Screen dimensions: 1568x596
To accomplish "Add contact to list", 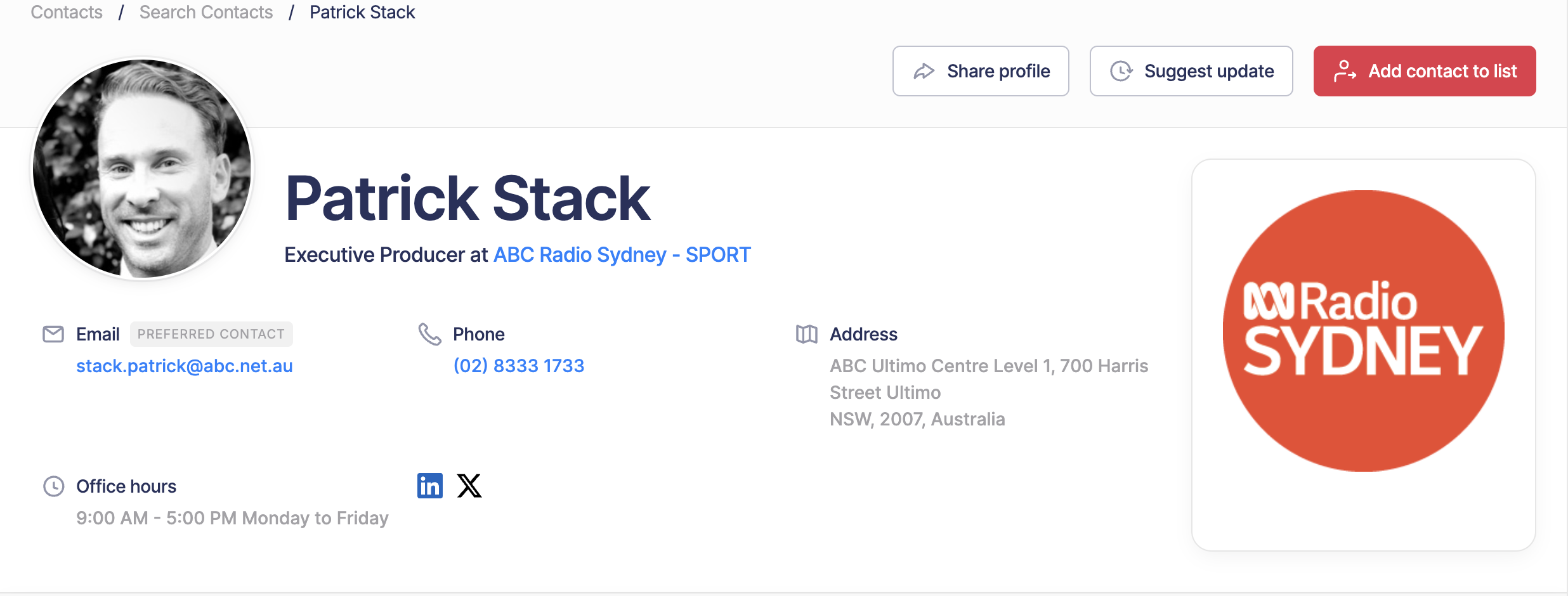I will click(x=1425, y=71).
